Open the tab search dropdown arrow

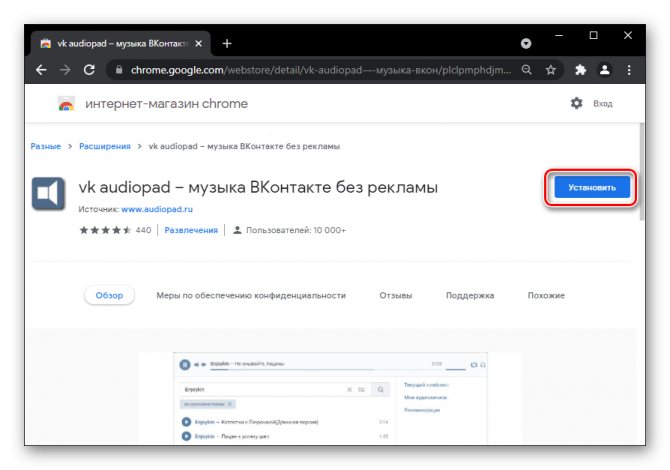click(526, 44)
